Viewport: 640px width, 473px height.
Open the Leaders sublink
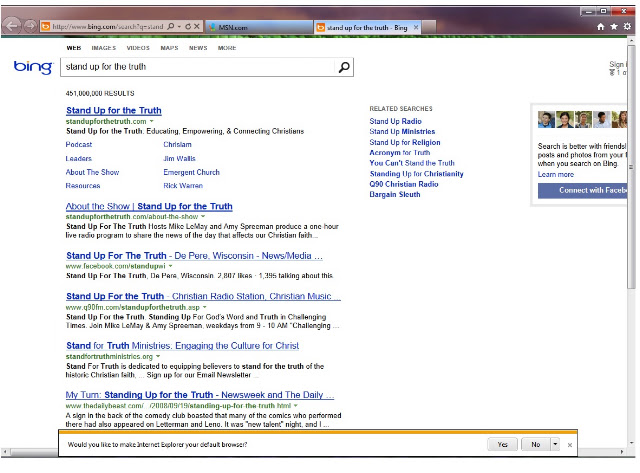coord(79,158)
